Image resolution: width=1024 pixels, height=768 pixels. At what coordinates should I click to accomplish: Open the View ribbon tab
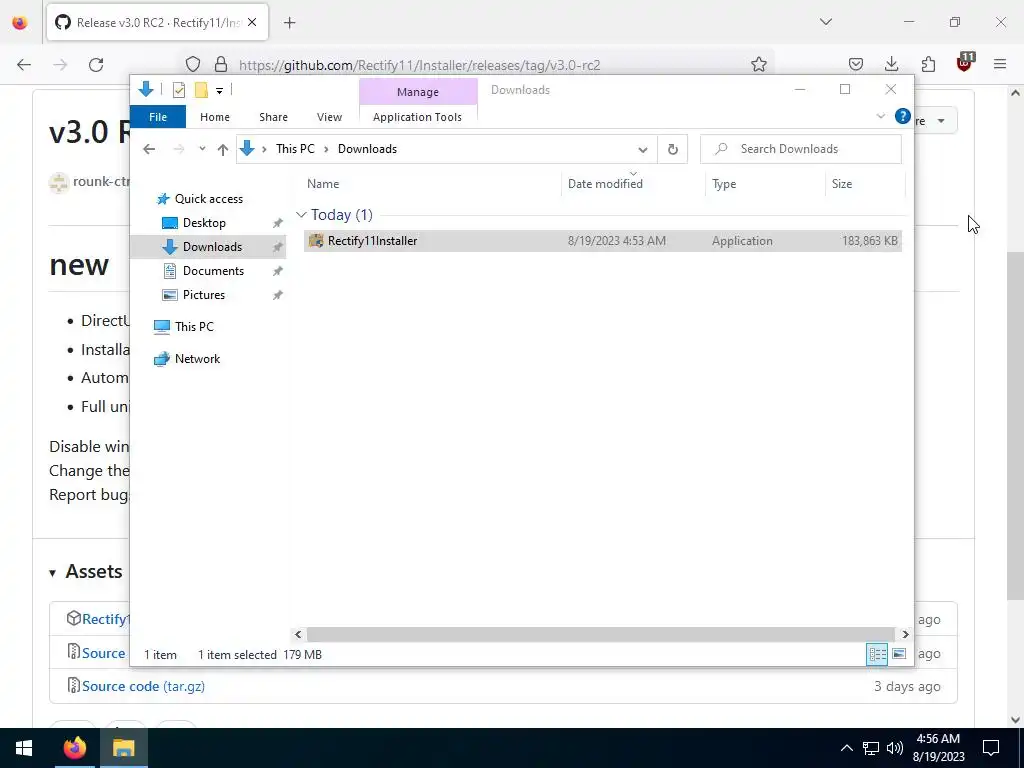tap(329, 117)
